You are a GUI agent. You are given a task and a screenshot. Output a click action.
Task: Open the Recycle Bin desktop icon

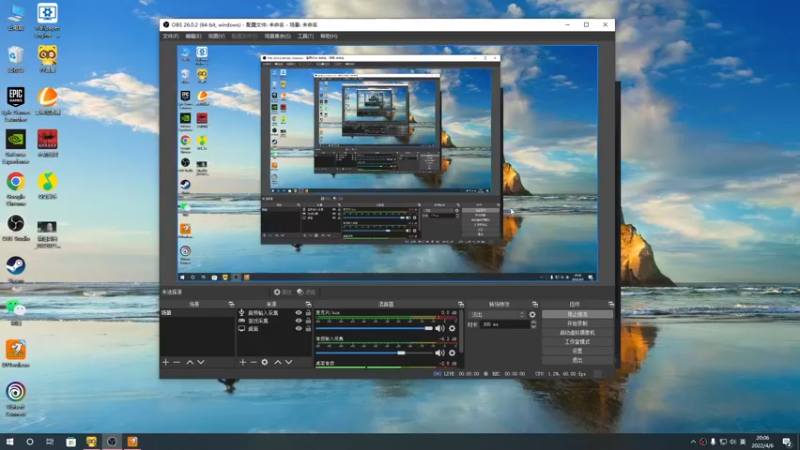(x=16, y=59)
